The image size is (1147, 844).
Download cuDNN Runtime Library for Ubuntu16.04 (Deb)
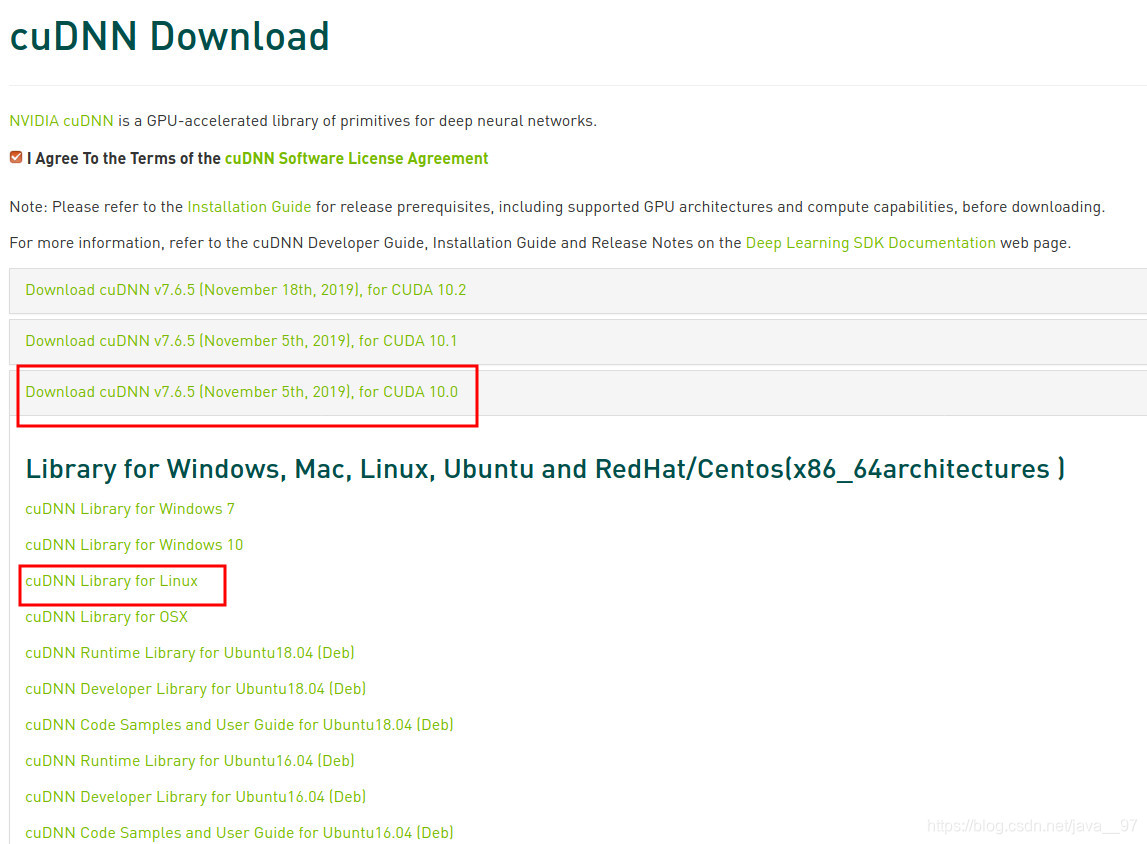(190, 761)
